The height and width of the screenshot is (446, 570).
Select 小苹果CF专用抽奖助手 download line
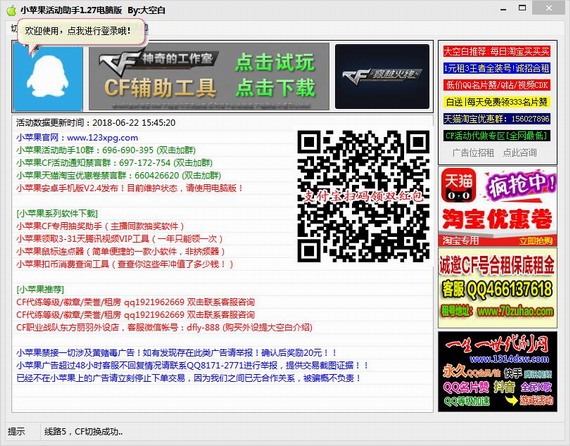pos(100,226)
